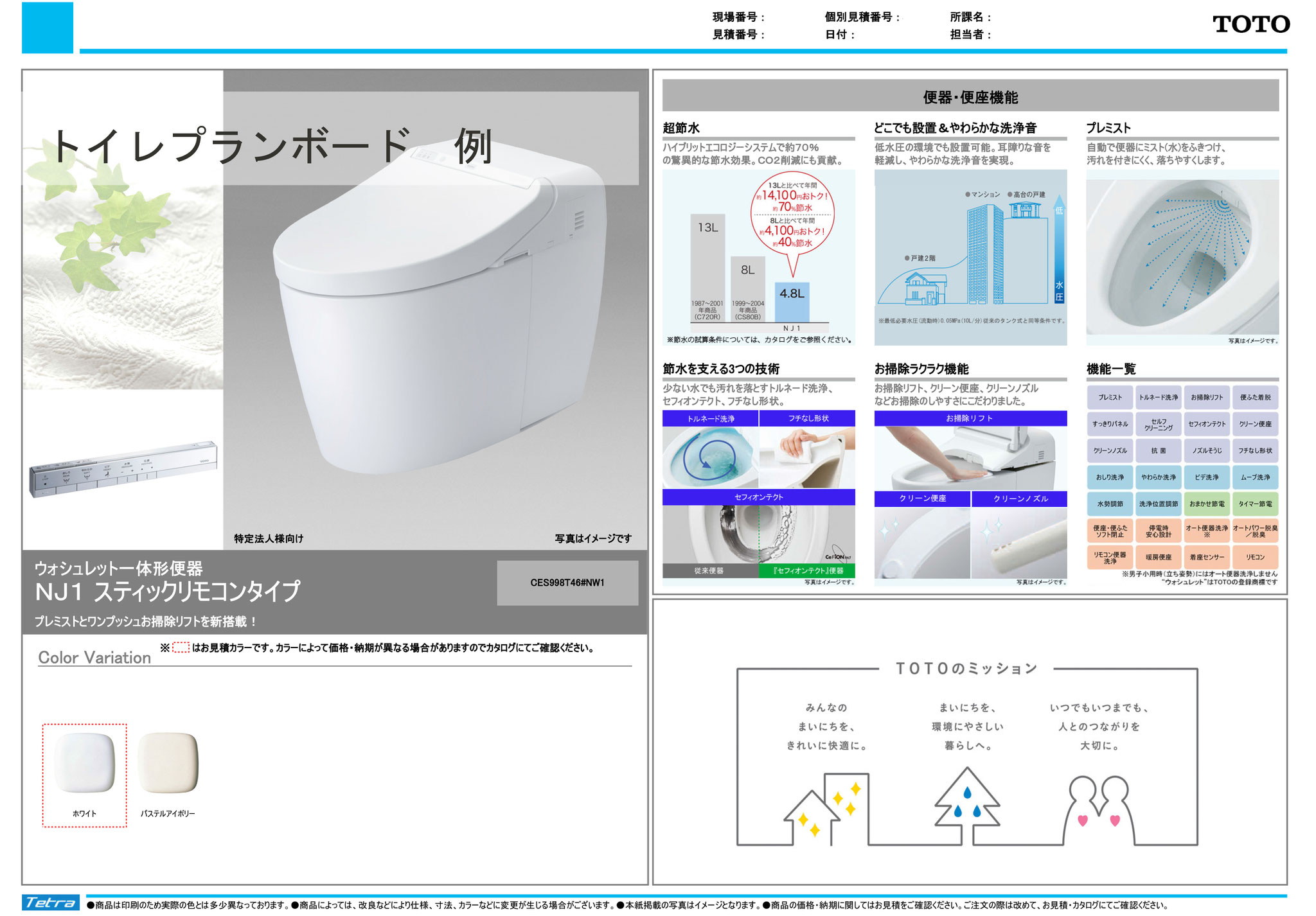Screen dimensions: 1316x916
Task: Click the クリーンノズル photo
Action: (1019, 543)
